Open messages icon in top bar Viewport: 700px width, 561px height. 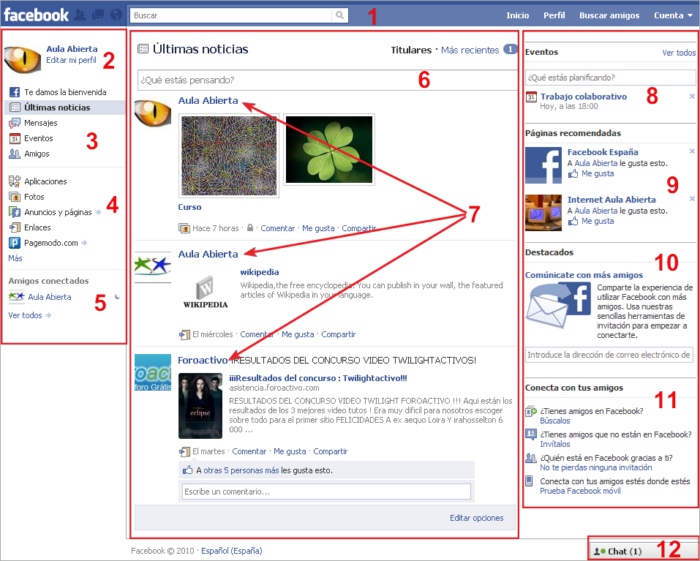[x=98, y=15]
